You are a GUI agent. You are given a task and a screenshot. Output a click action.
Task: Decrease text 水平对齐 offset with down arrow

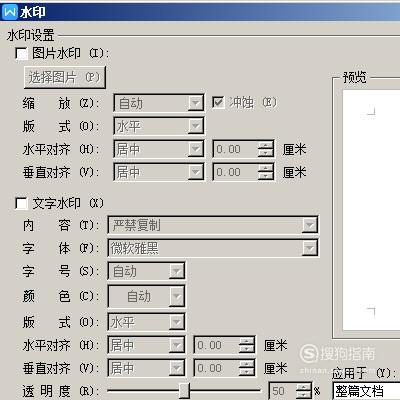coord(247,349)
